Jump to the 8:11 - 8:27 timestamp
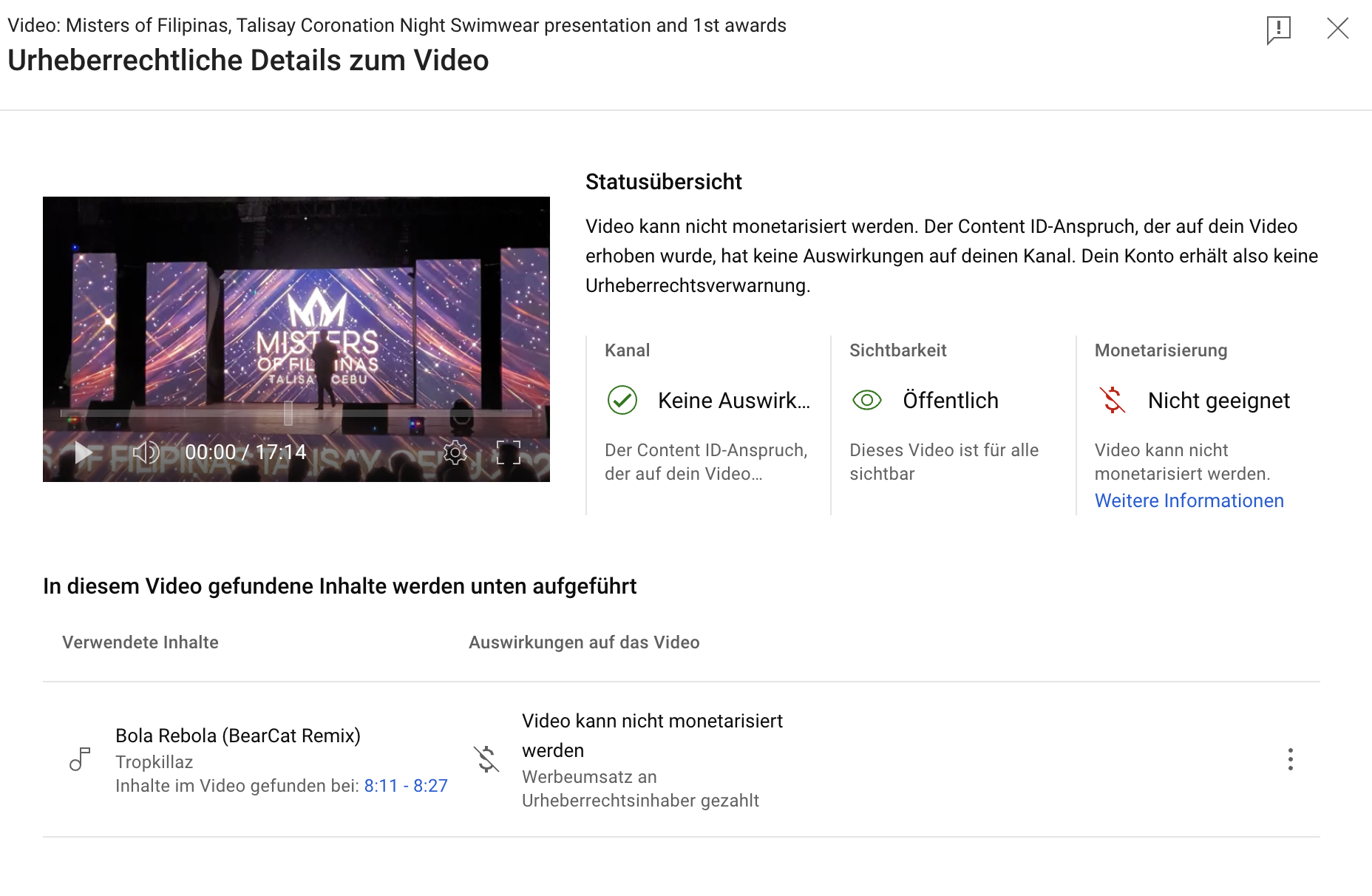 (x=406, y=786)
